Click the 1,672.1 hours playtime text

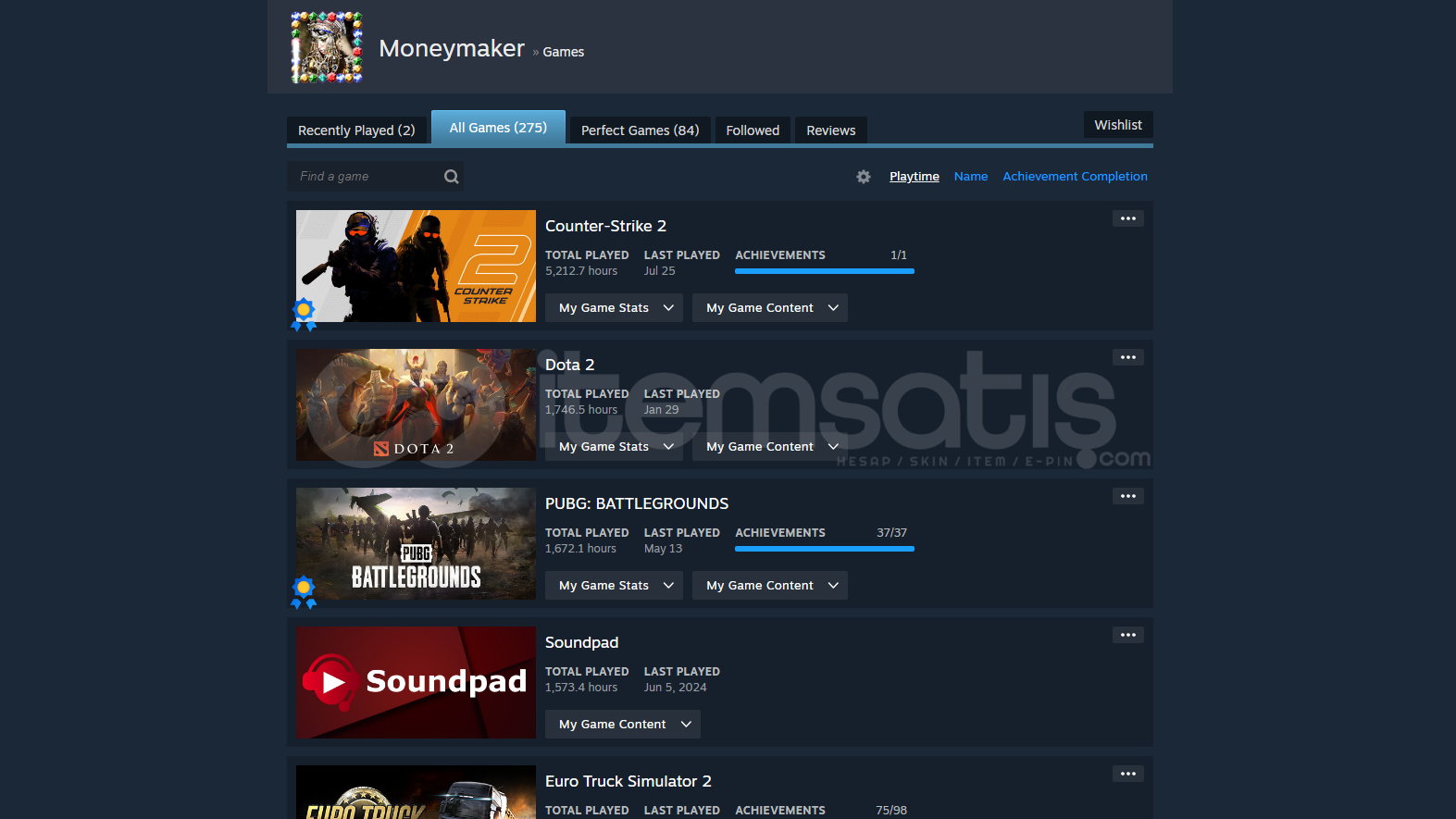click(580, 549)
